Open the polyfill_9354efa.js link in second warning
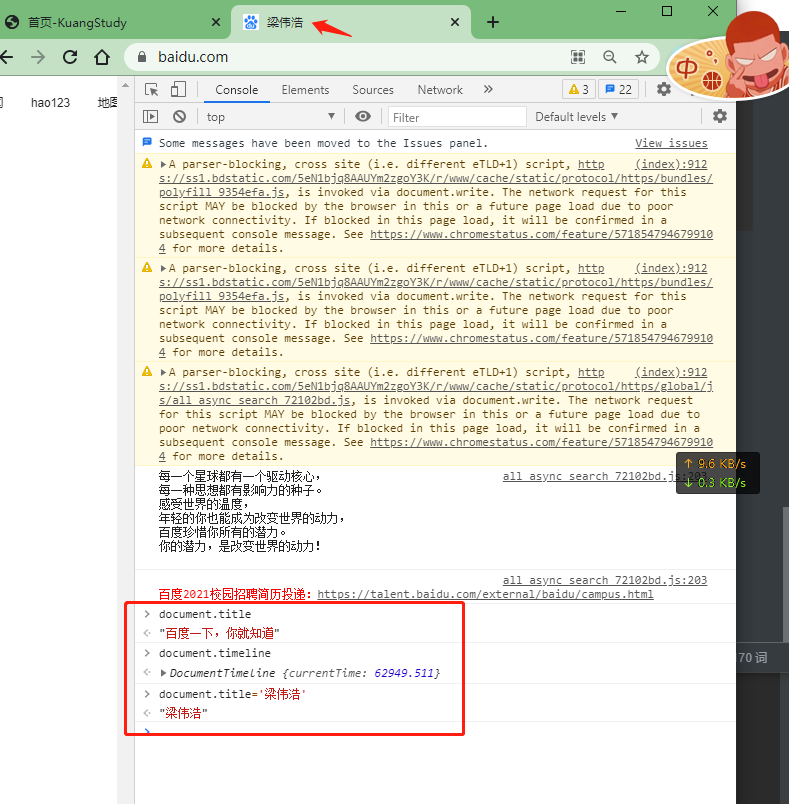Screen dimensions: 789x804 [x=221, y=296]
